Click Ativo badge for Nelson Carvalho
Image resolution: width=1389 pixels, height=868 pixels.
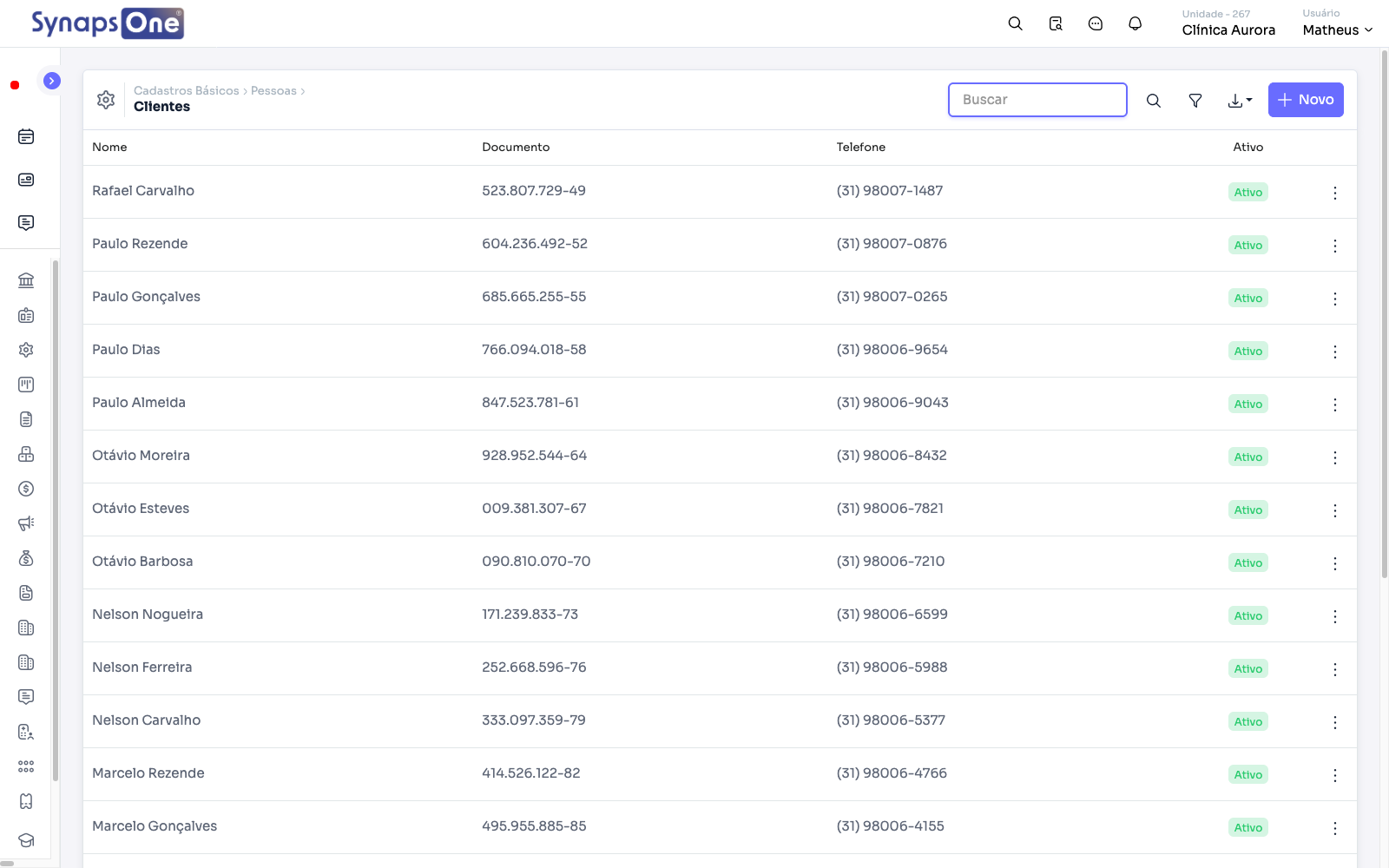(x=1248, y=721)
